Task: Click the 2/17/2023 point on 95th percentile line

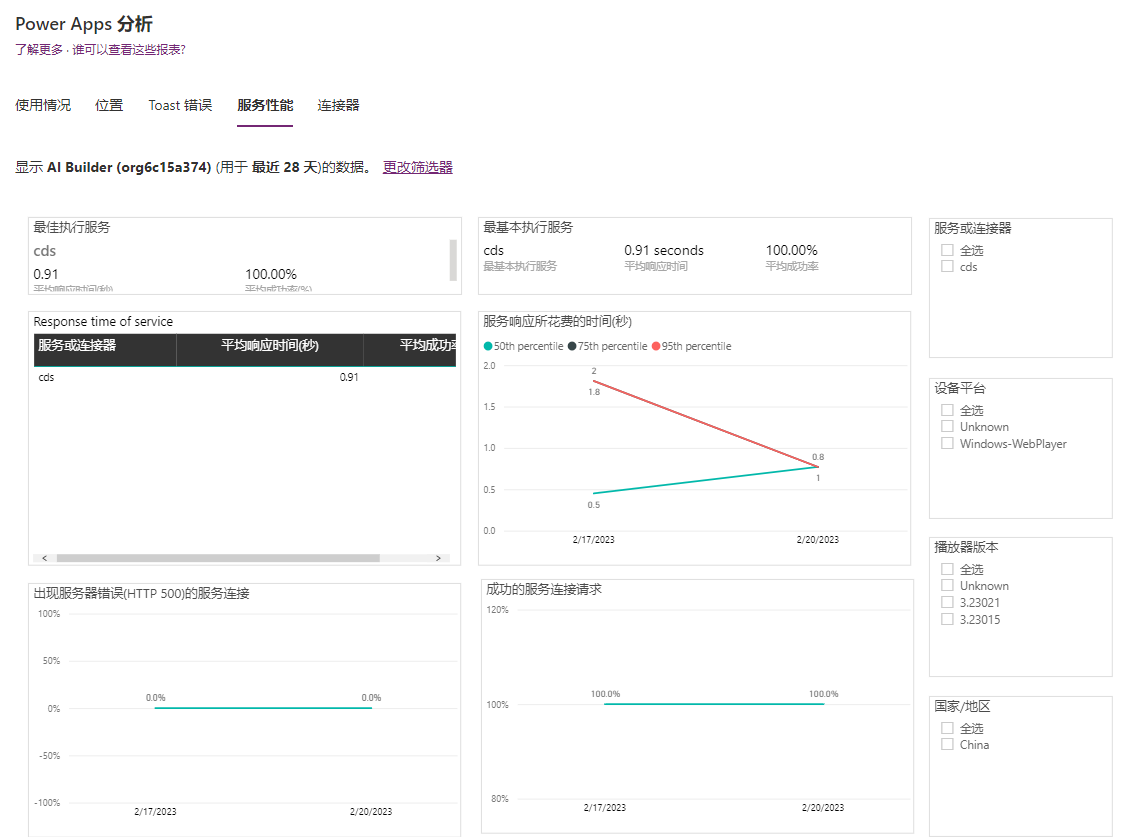Action: pyautogui.click(x=593, y=381)
